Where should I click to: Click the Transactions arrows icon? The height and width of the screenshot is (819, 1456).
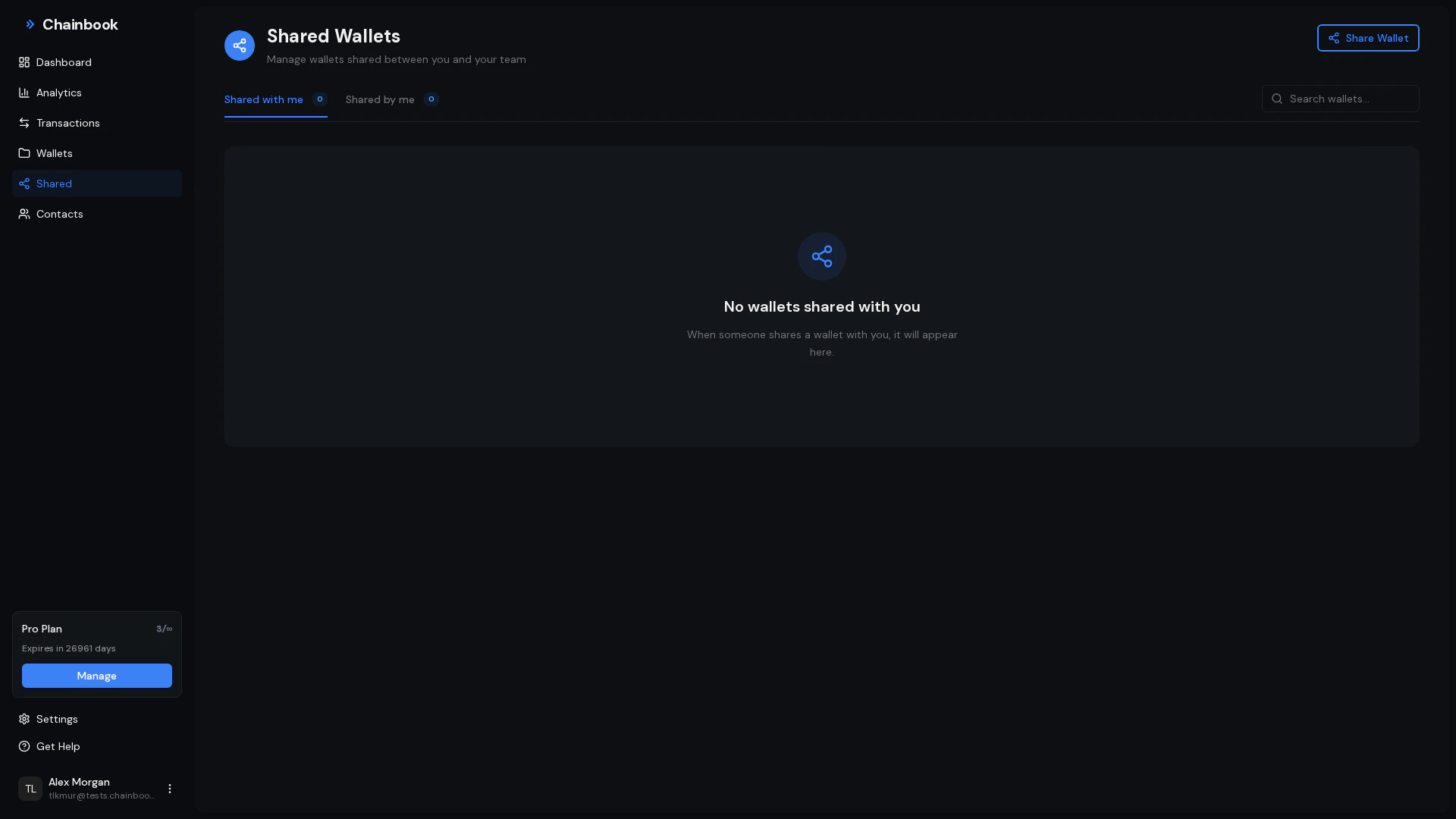point(24,123)
